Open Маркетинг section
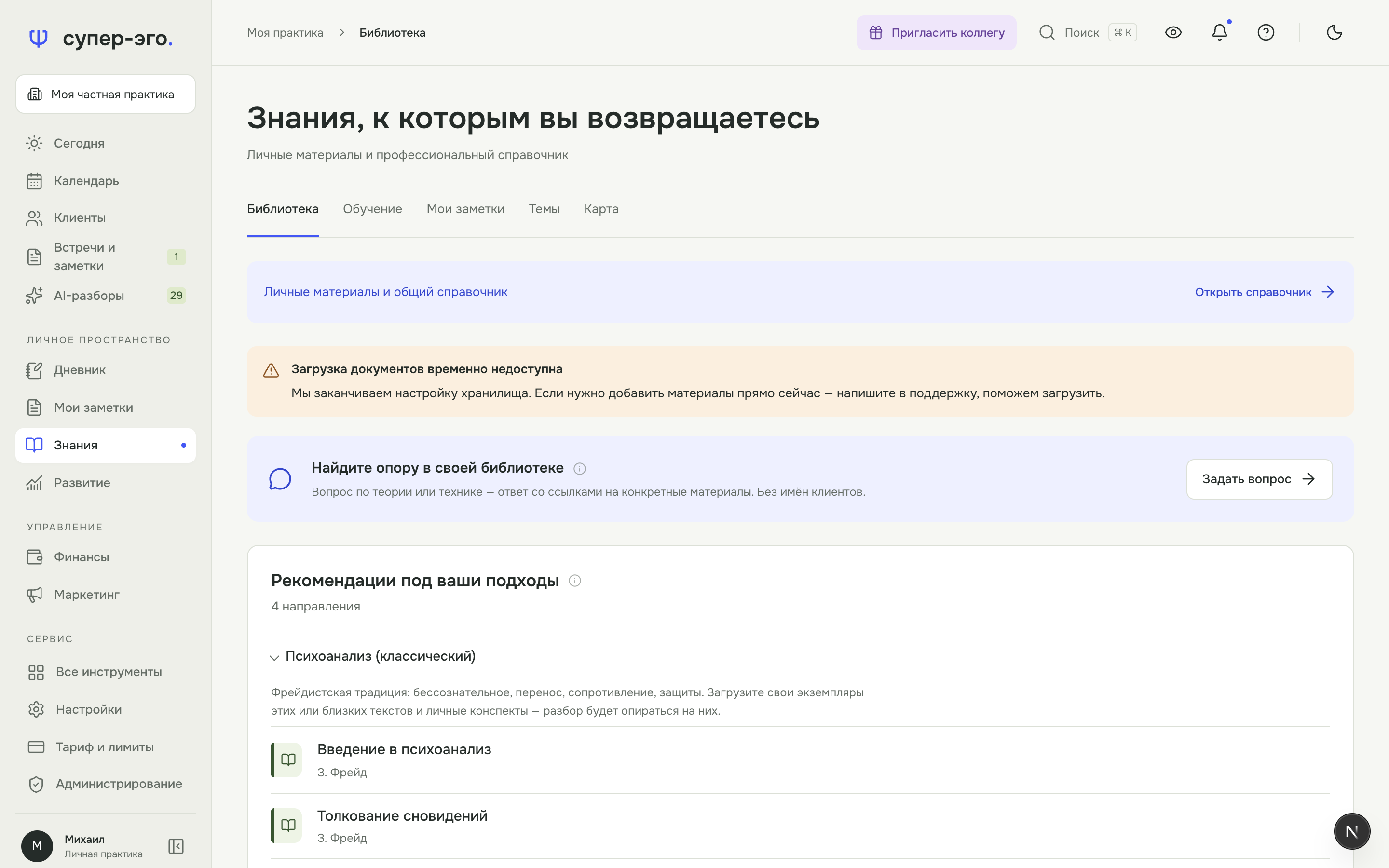This screenshot has width=1389, height=868. click(x=106, y=595)
